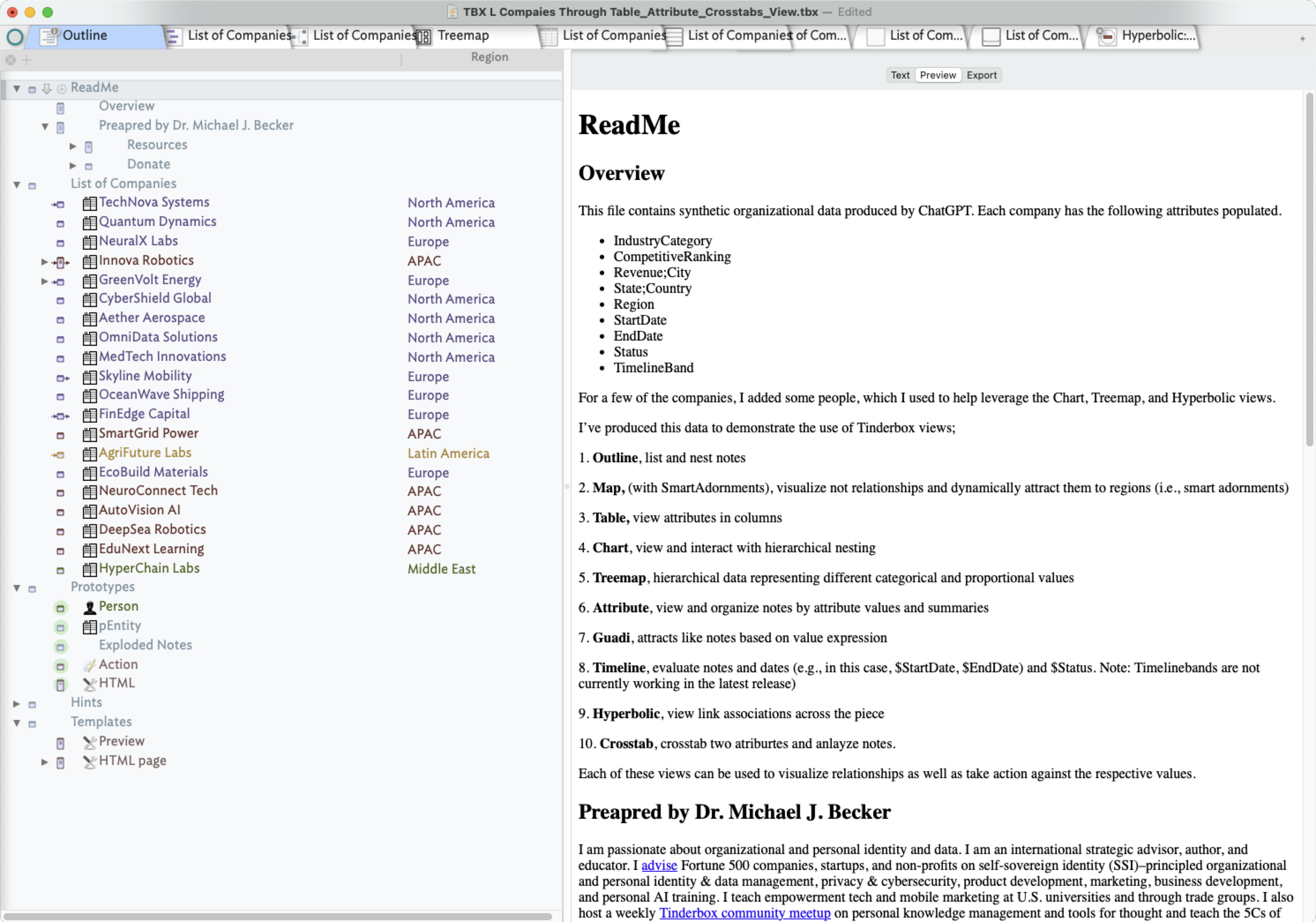Screen dimensions: 1316x922
Task: Click the outline horizontal scrollbar
Action: coord(278,916)
